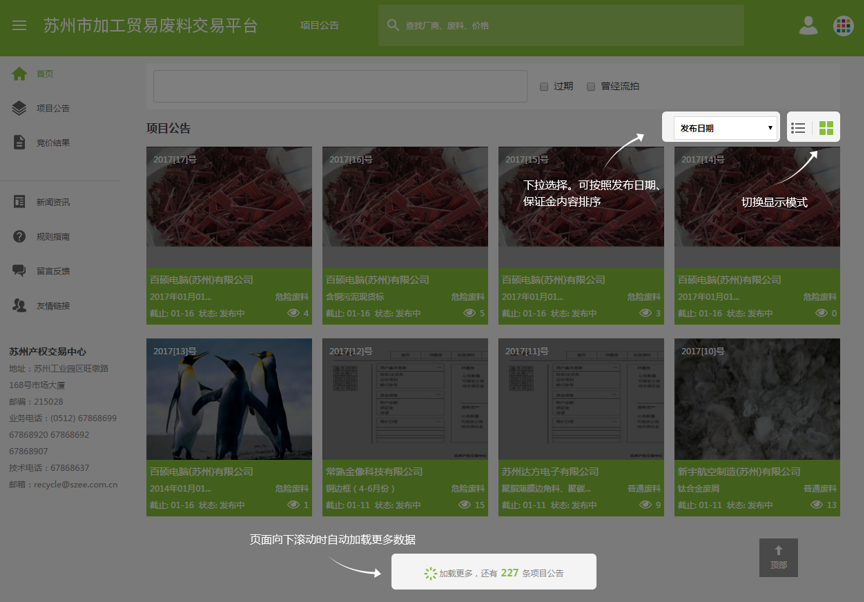
Task: Open 留言反馈 sidebar item
Action: tap(53, 271)
